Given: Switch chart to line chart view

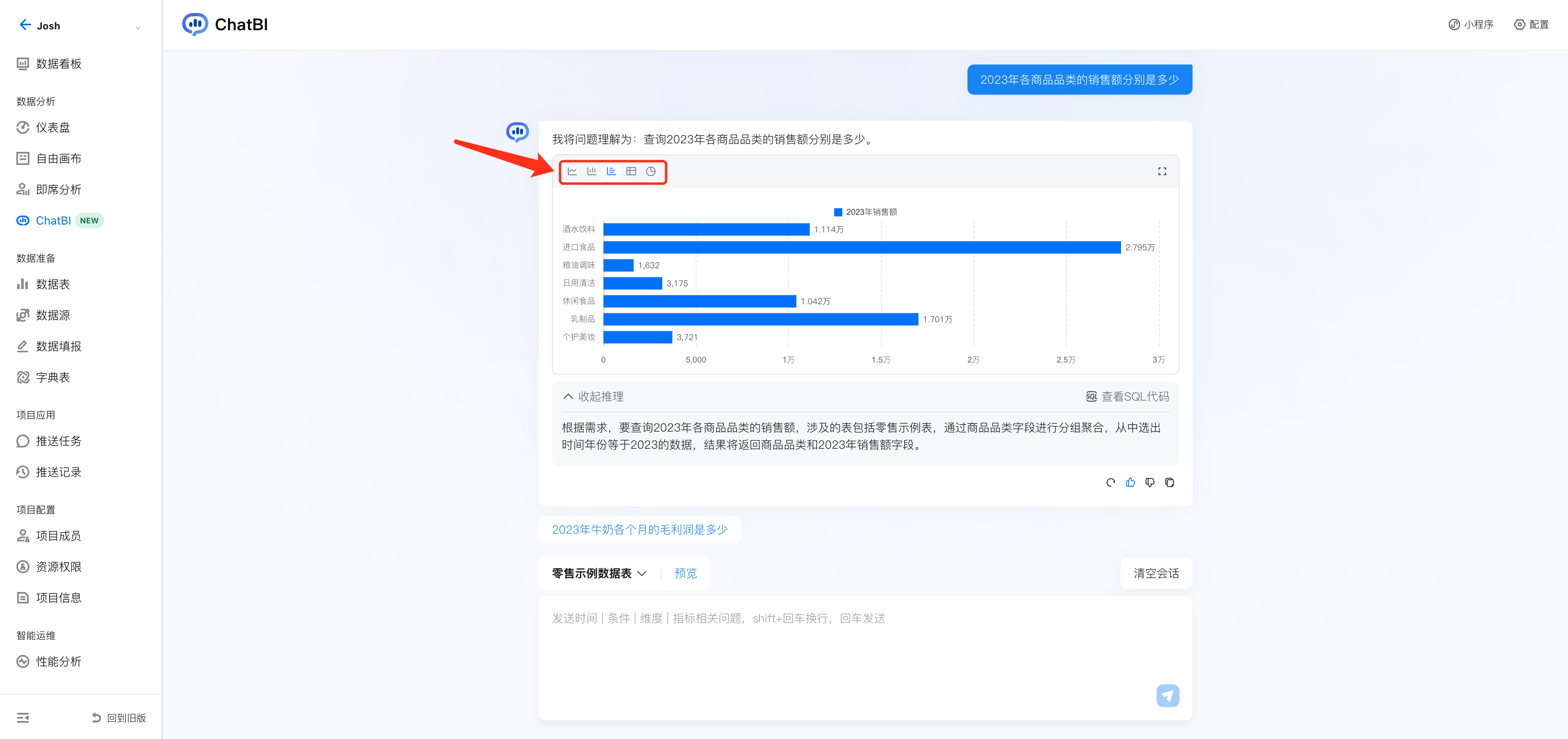Looking at the screenshot, I should [572, 171].
